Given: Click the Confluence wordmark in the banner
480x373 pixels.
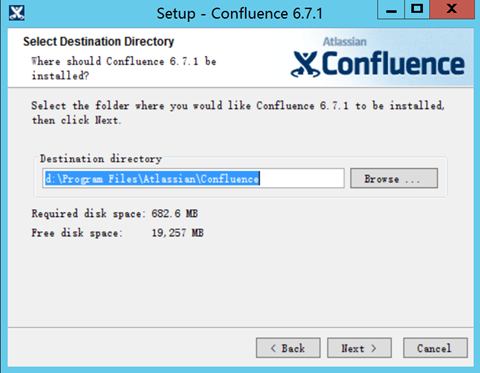Looking at the screenshot, I should (x=393, y=63).
